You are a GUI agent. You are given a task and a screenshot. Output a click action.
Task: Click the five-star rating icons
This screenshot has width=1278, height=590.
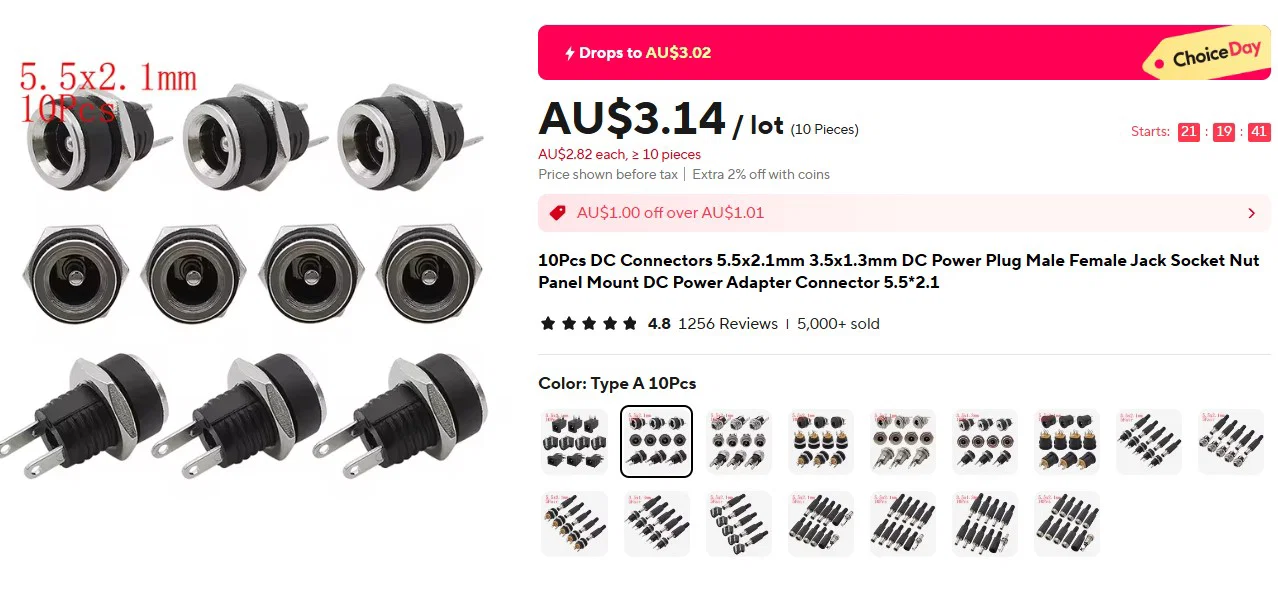click(588, 324)
